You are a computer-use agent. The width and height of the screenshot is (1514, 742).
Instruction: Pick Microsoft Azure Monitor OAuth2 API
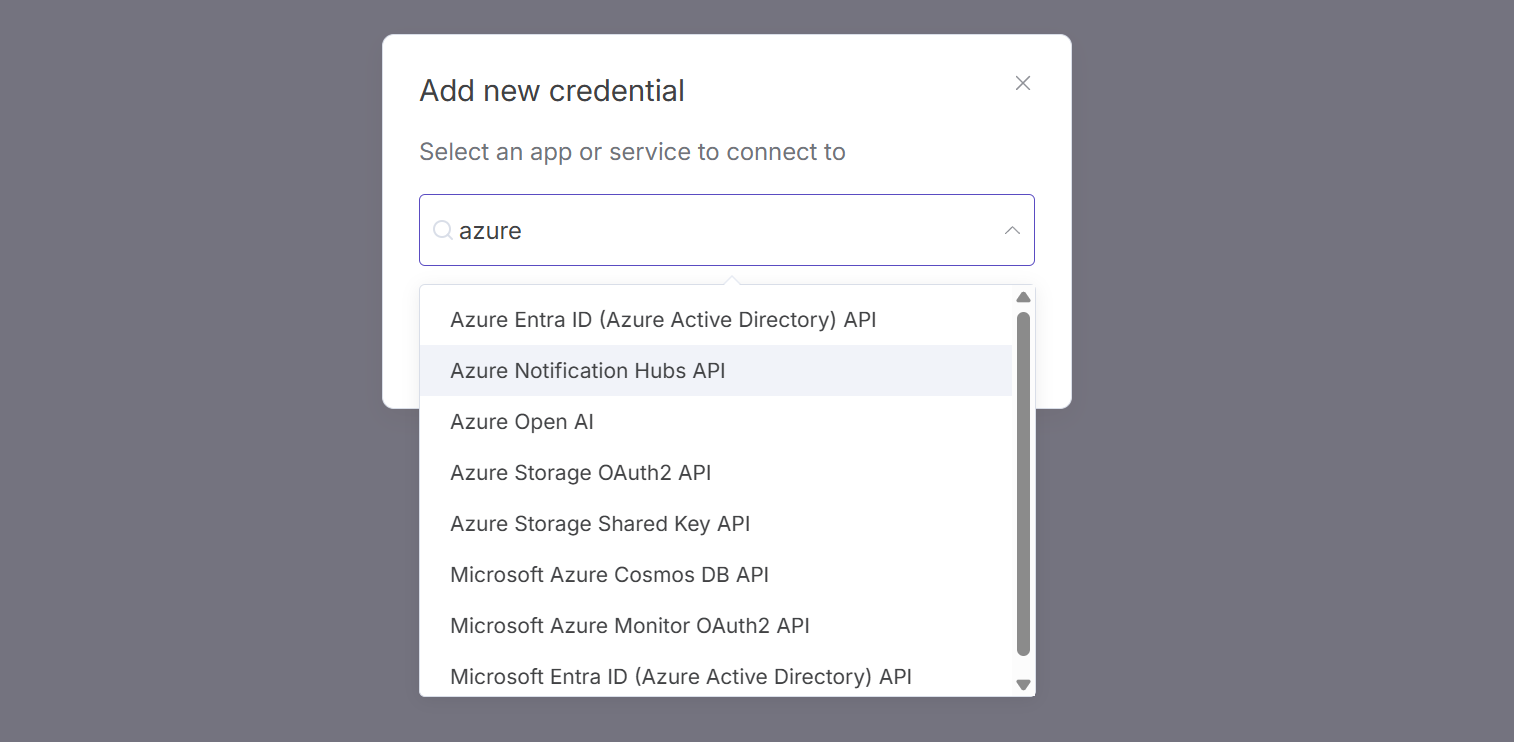716,626
